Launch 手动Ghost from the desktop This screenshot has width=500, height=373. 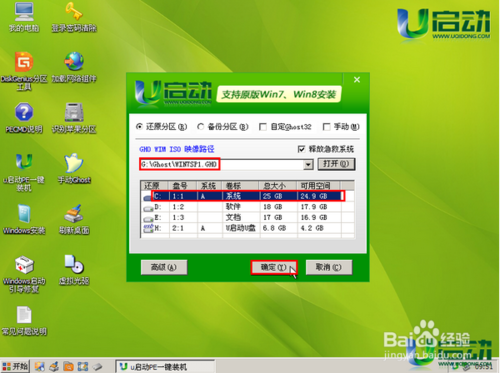(74, 168)
